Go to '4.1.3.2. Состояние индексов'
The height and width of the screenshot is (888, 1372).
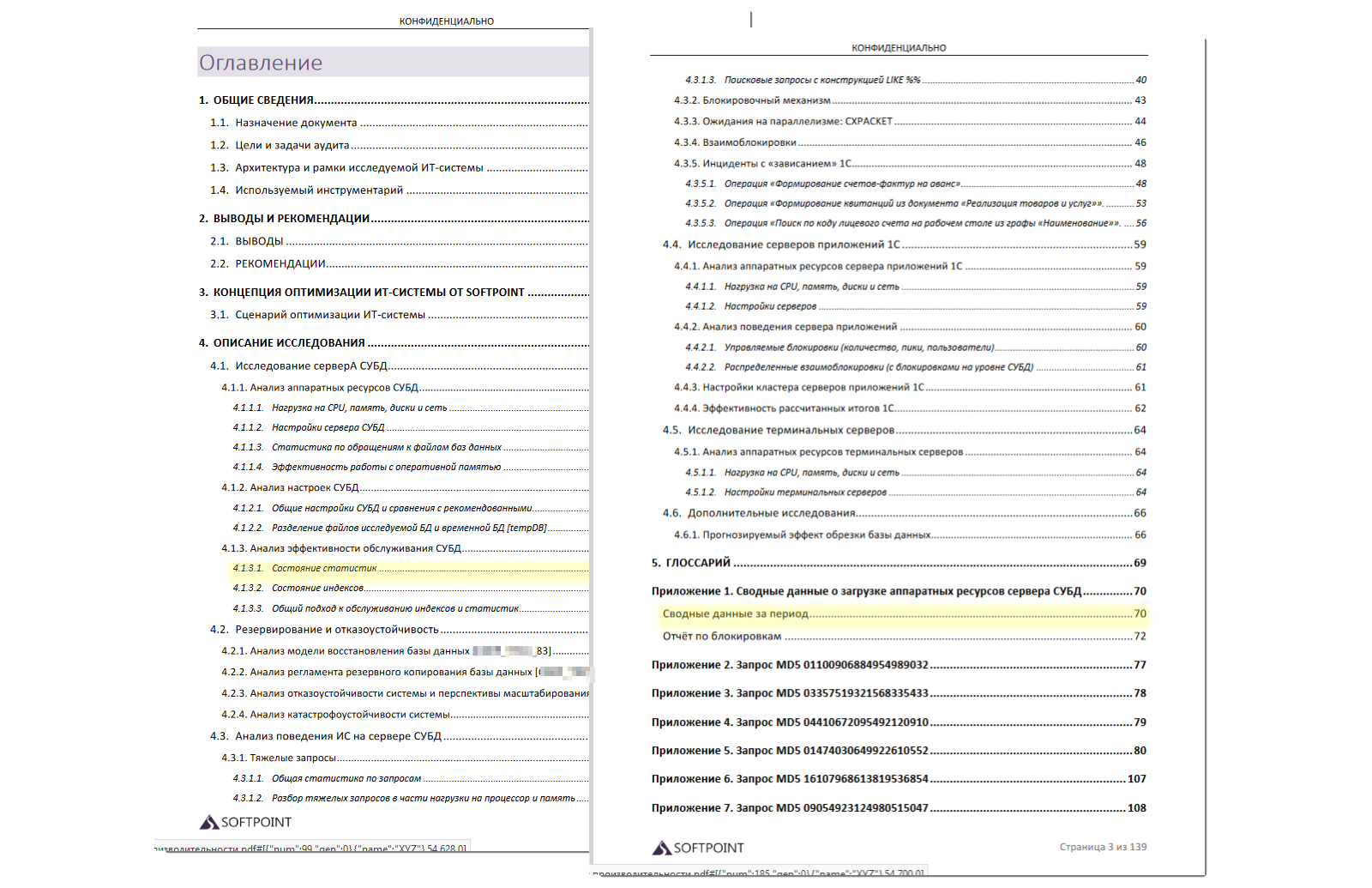[x=411, y=588]
